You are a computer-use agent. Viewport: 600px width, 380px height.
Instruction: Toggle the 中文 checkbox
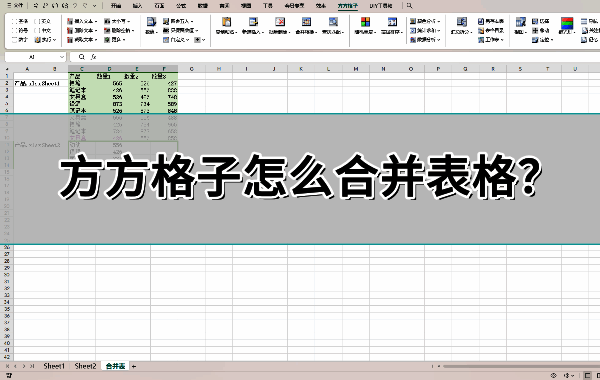[37, 30]
